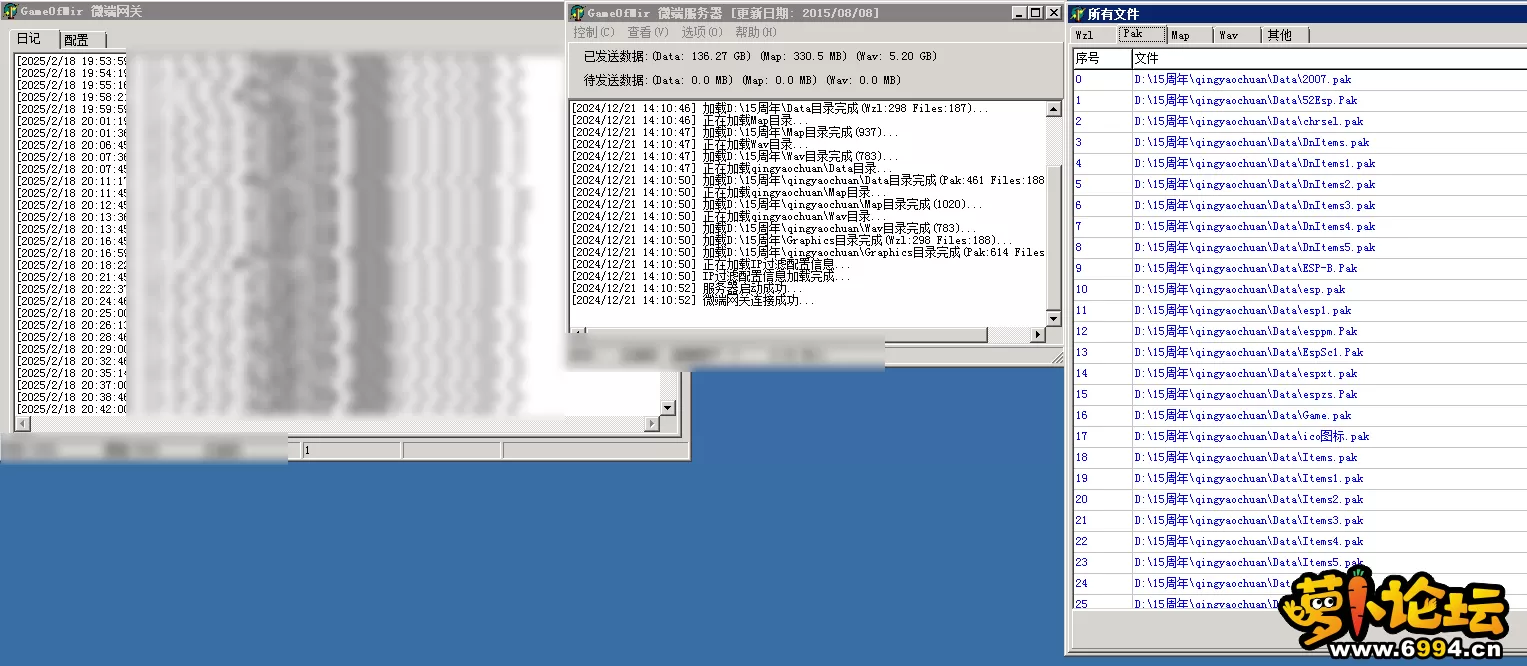The width and height of the screenshot is (1527, 666).
Task: Click the 微端网关 window title icon
Action: [10, 12]
